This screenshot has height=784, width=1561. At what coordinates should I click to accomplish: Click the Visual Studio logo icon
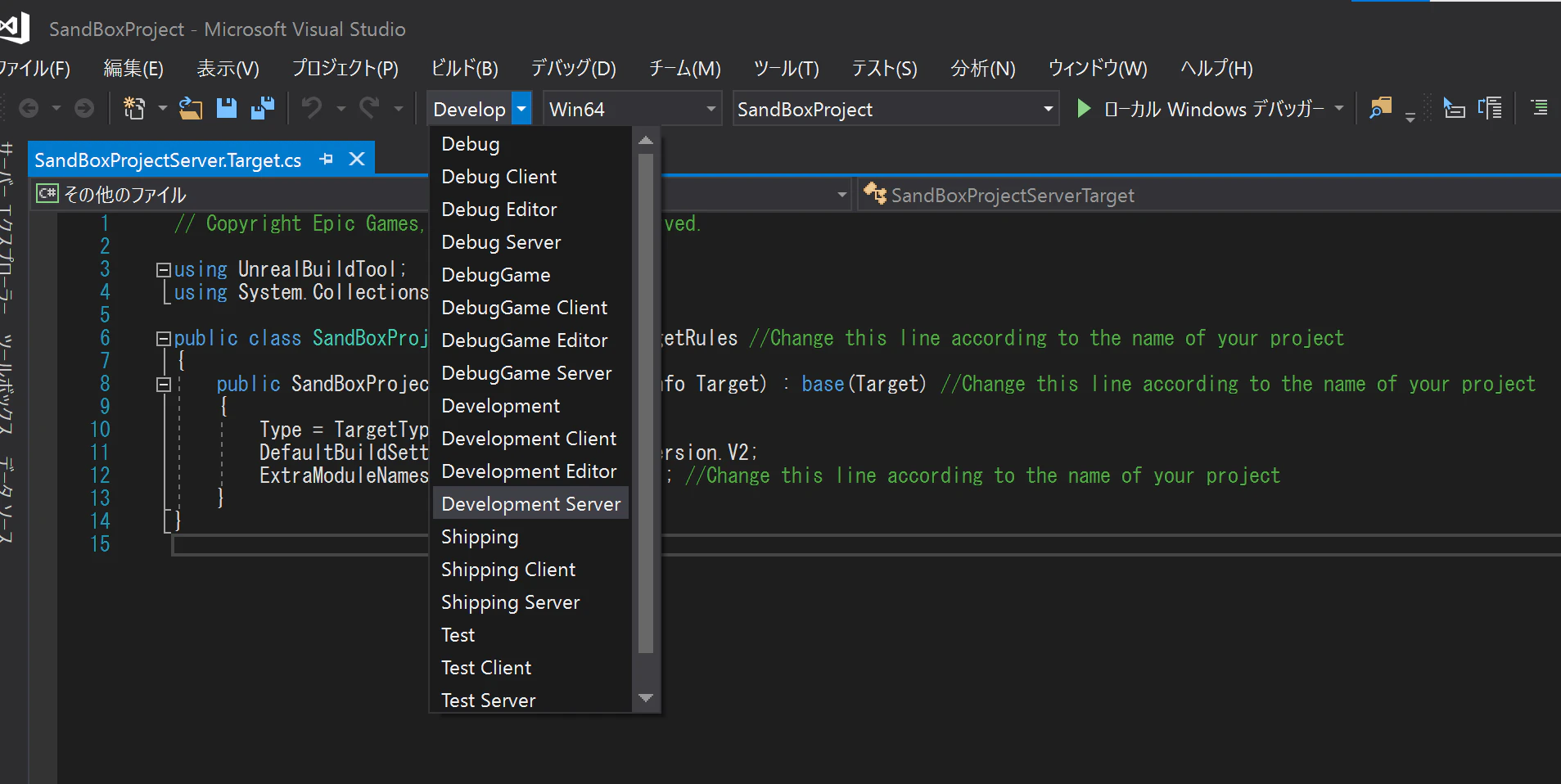tap(14, 29)
